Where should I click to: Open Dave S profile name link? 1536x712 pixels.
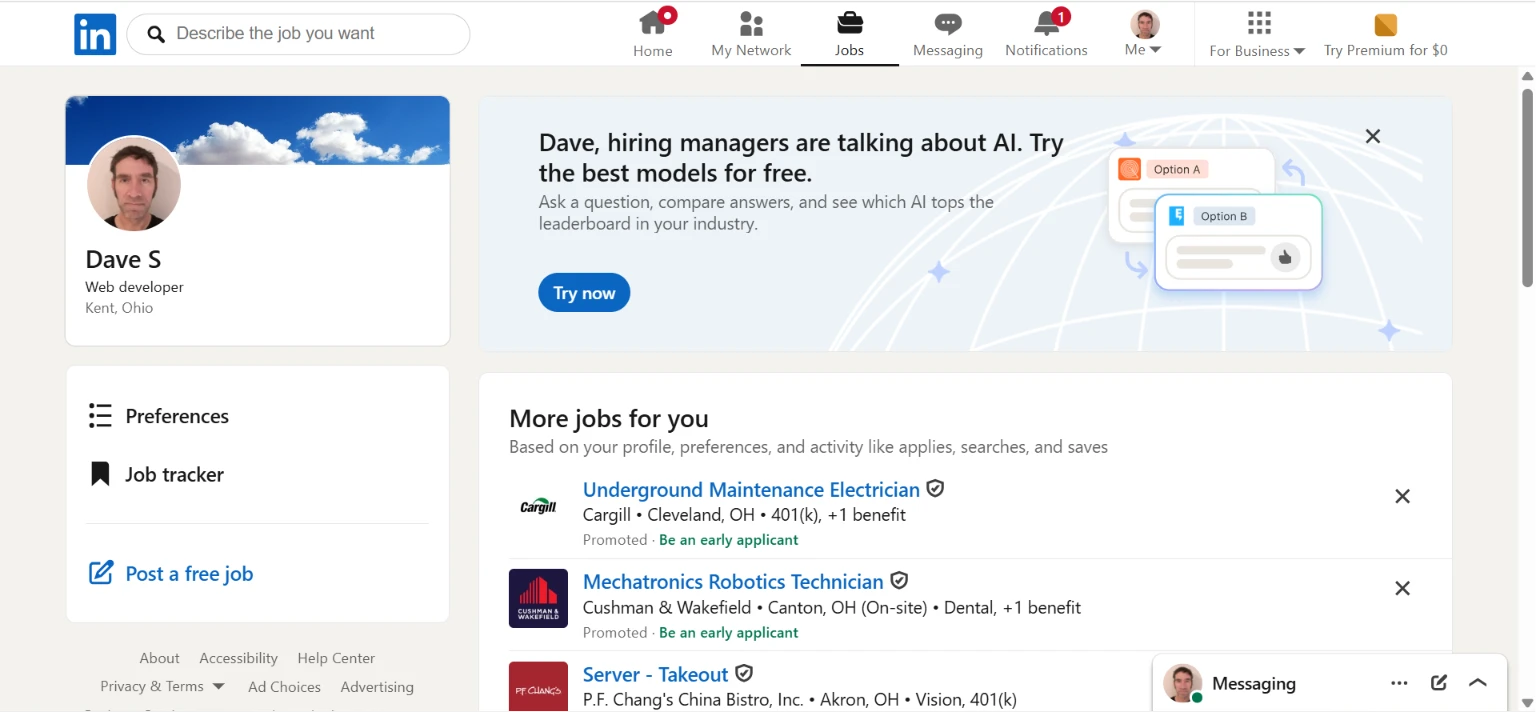click(123, 259)
